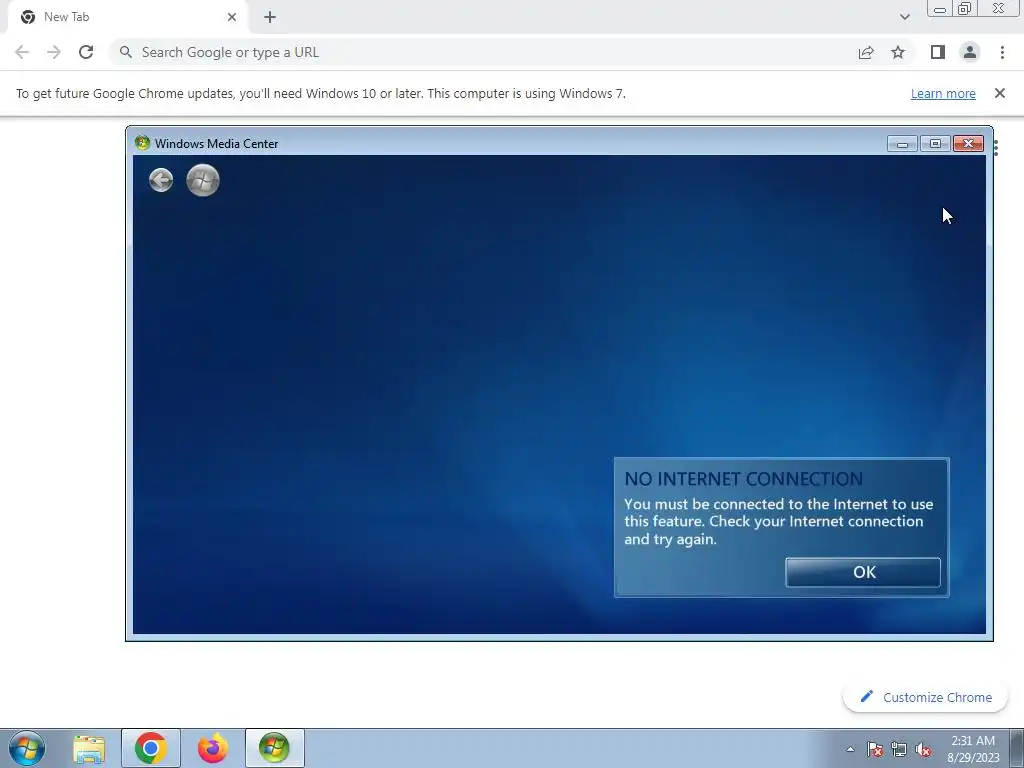Go back in Windows Media Center
Screen dimensions: 1024x768
(x=161, y=180)
